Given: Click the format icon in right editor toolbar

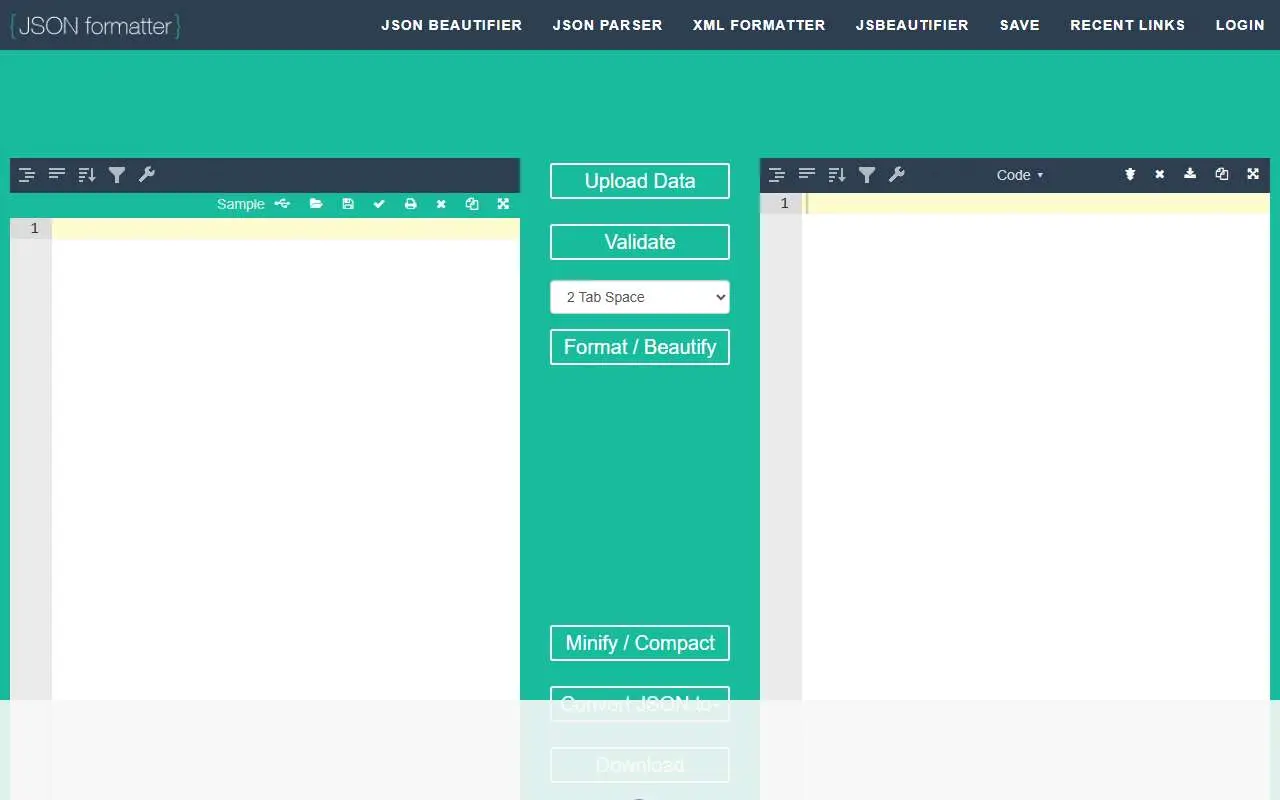Looking at the screenshot, I should point(777,175).
